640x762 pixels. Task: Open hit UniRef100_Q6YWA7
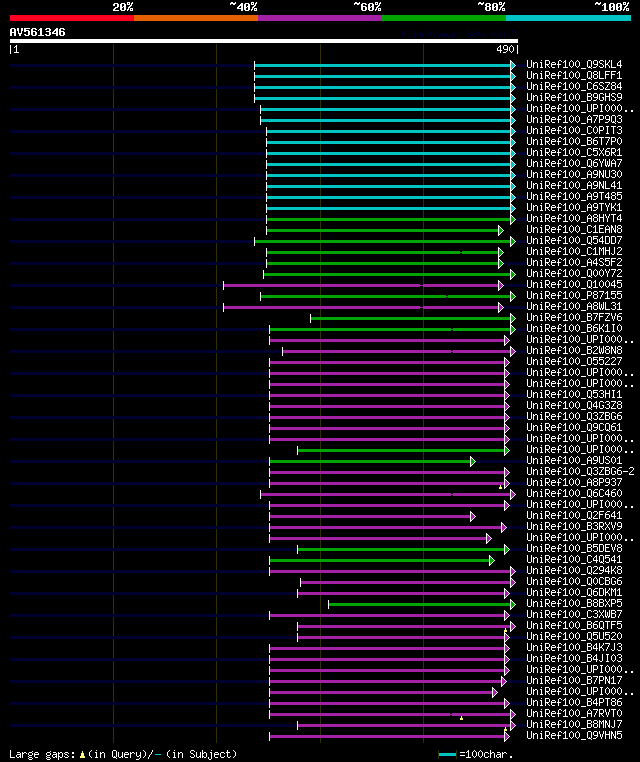click(574, 163)
